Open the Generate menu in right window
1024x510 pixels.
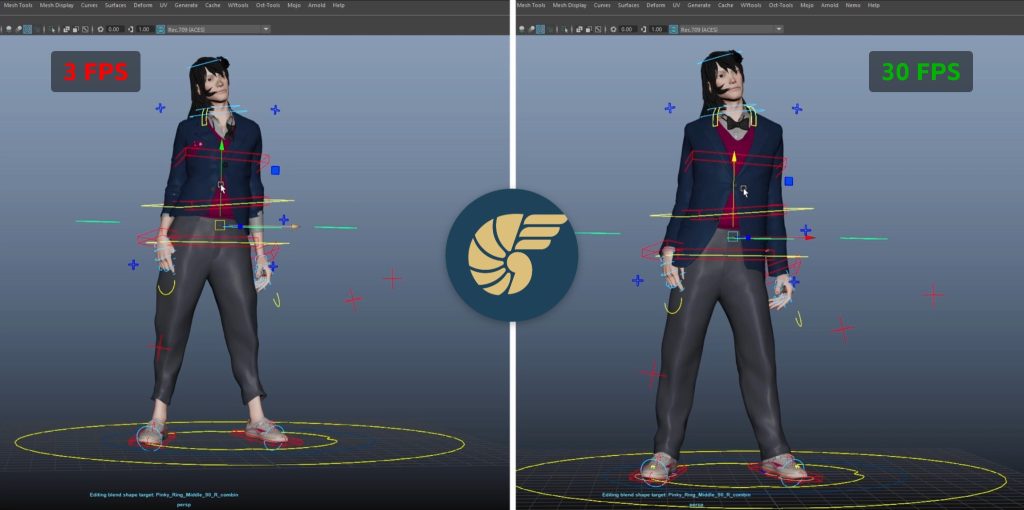pyautogui.click(x=699, y=5)
